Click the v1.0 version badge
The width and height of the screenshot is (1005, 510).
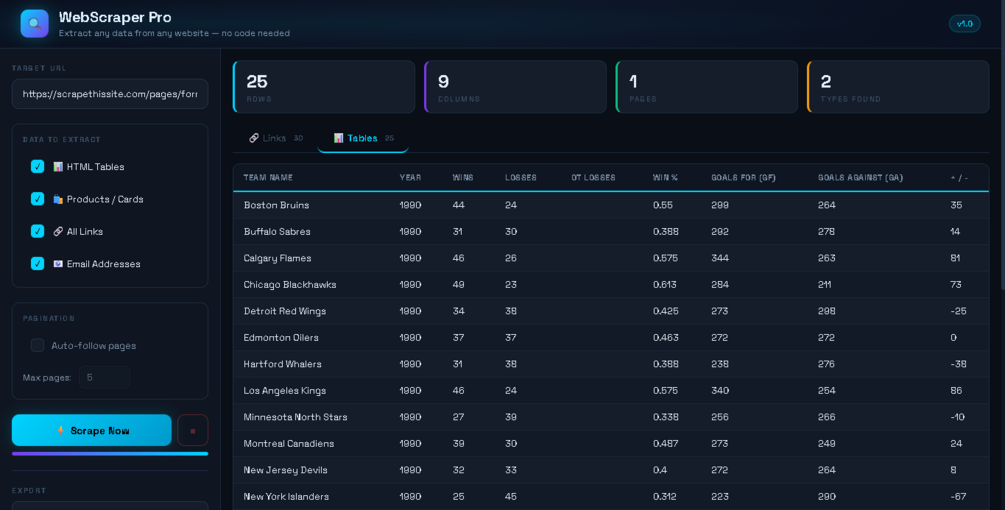point(965,24)
